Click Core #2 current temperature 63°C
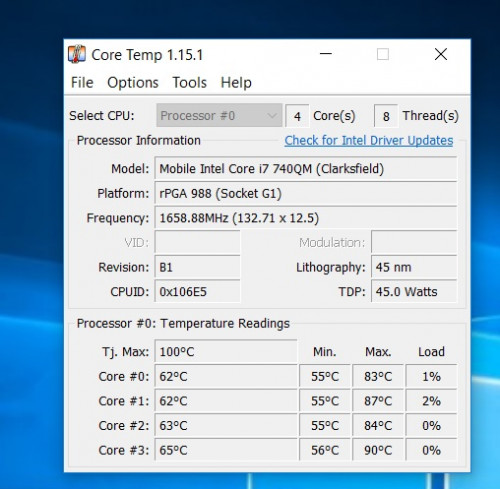The width and height of the screenshot is (500, 489). 226,425
